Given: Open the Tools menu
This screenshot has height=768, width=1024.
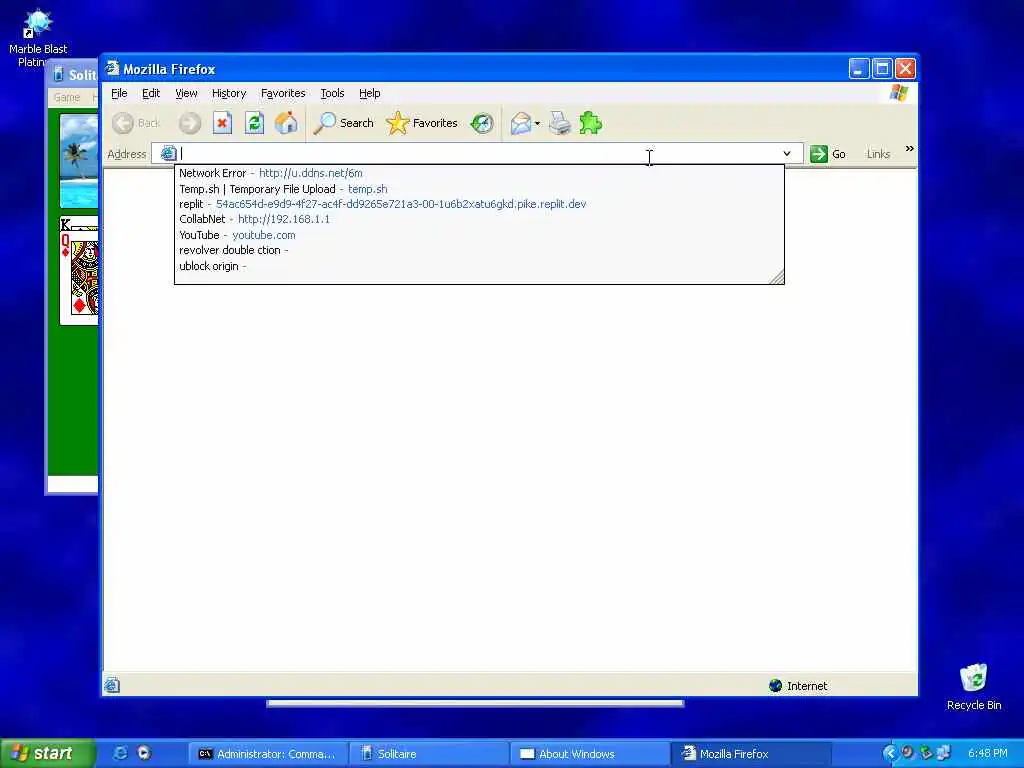Looking at the screenshot, I should tap(332, 93).
